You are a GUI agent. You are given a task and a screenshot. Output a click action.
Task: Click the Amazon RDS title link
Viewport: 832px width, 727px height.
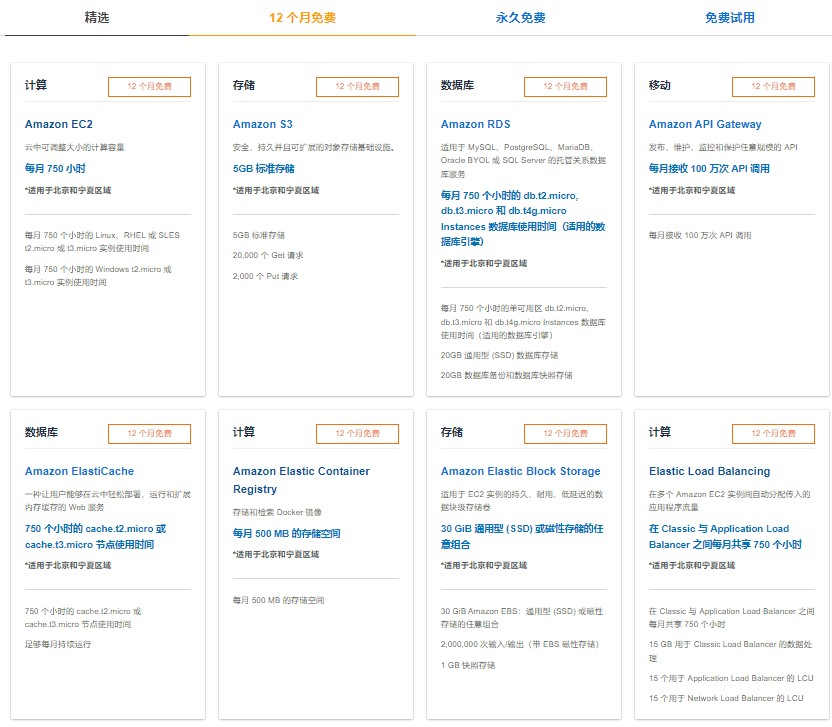tap(475, 124)
